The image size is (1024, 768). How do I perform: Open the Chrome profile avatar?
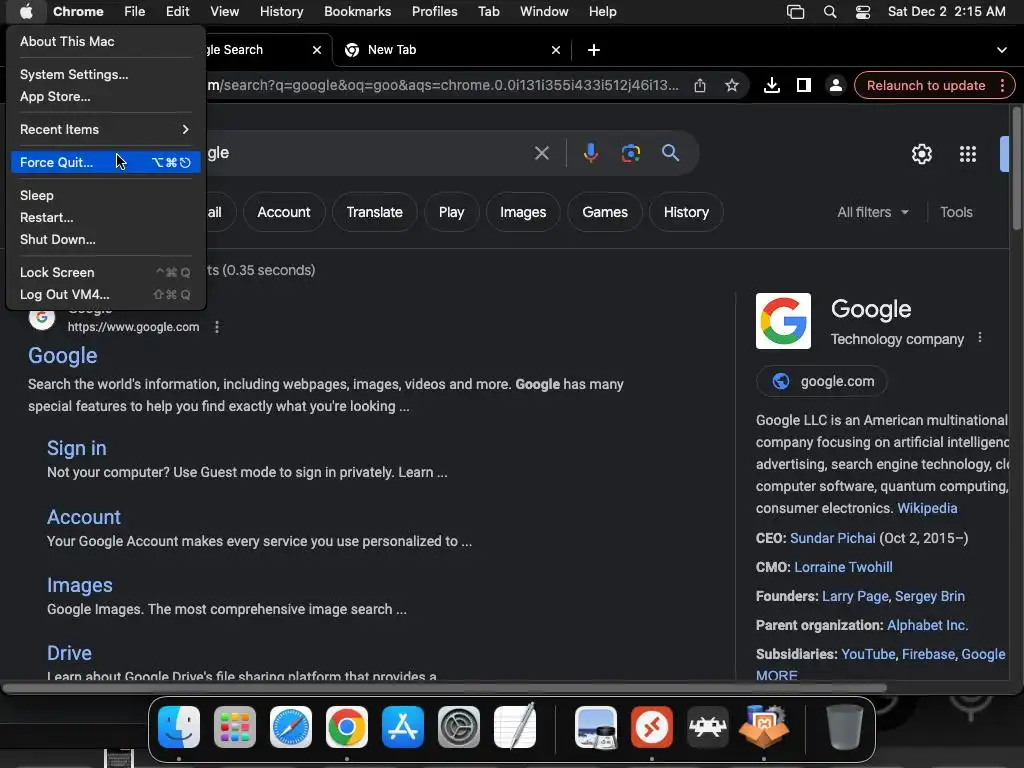point(835,86)
